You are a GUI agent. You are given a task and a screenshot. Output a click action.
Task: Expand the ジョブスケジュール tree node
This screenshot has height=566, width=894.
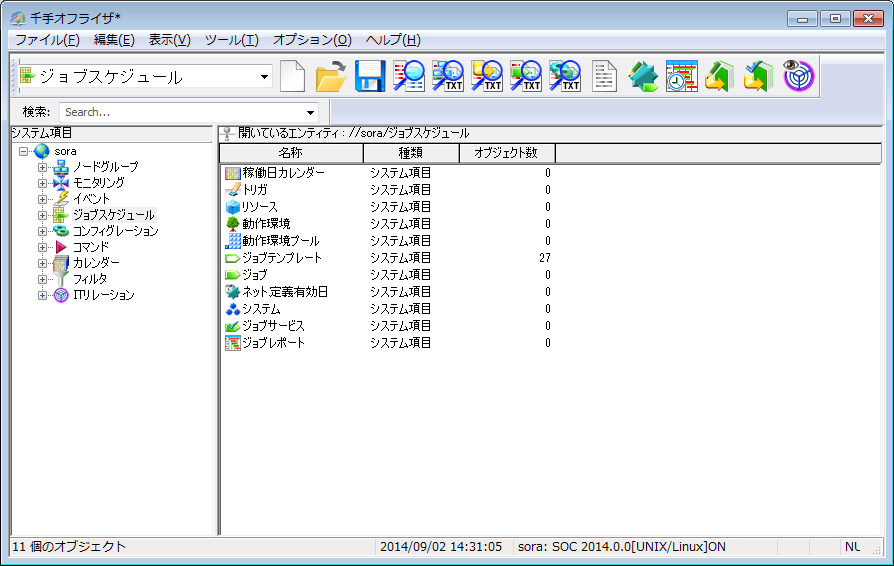[42, 215]
